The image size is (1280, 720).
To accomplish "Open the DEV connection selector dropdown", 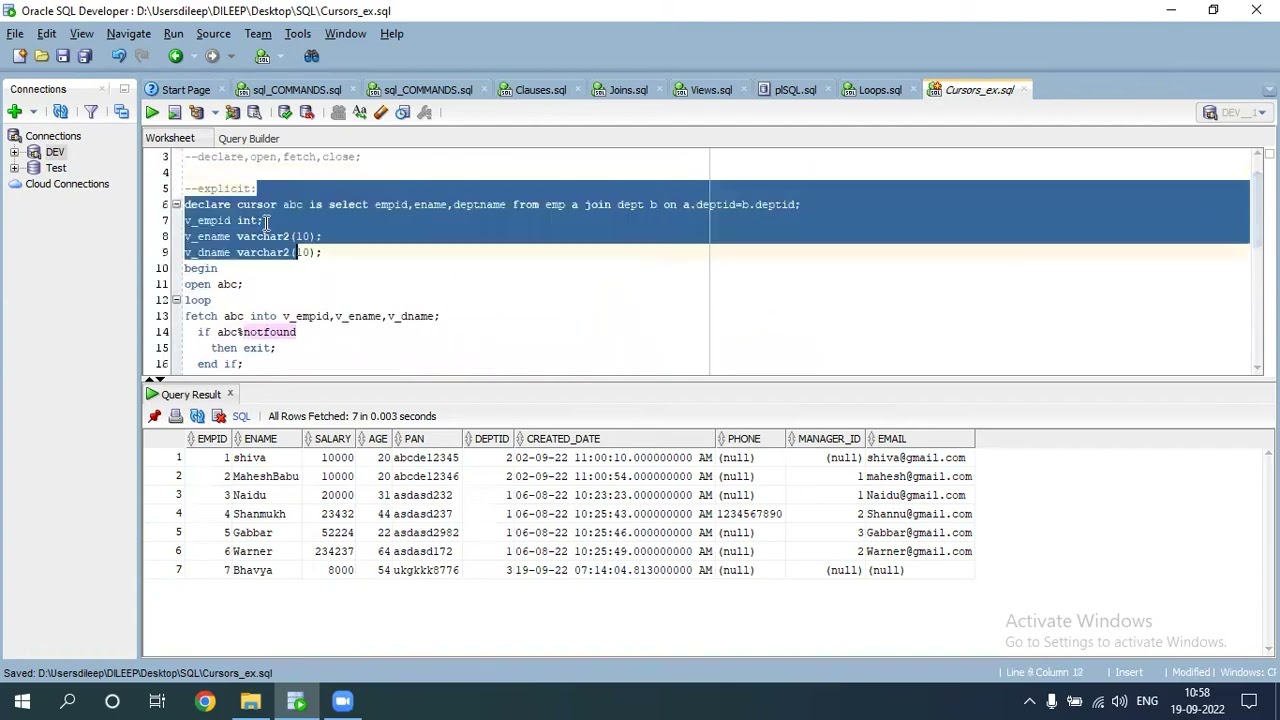I will (1237, 113).
